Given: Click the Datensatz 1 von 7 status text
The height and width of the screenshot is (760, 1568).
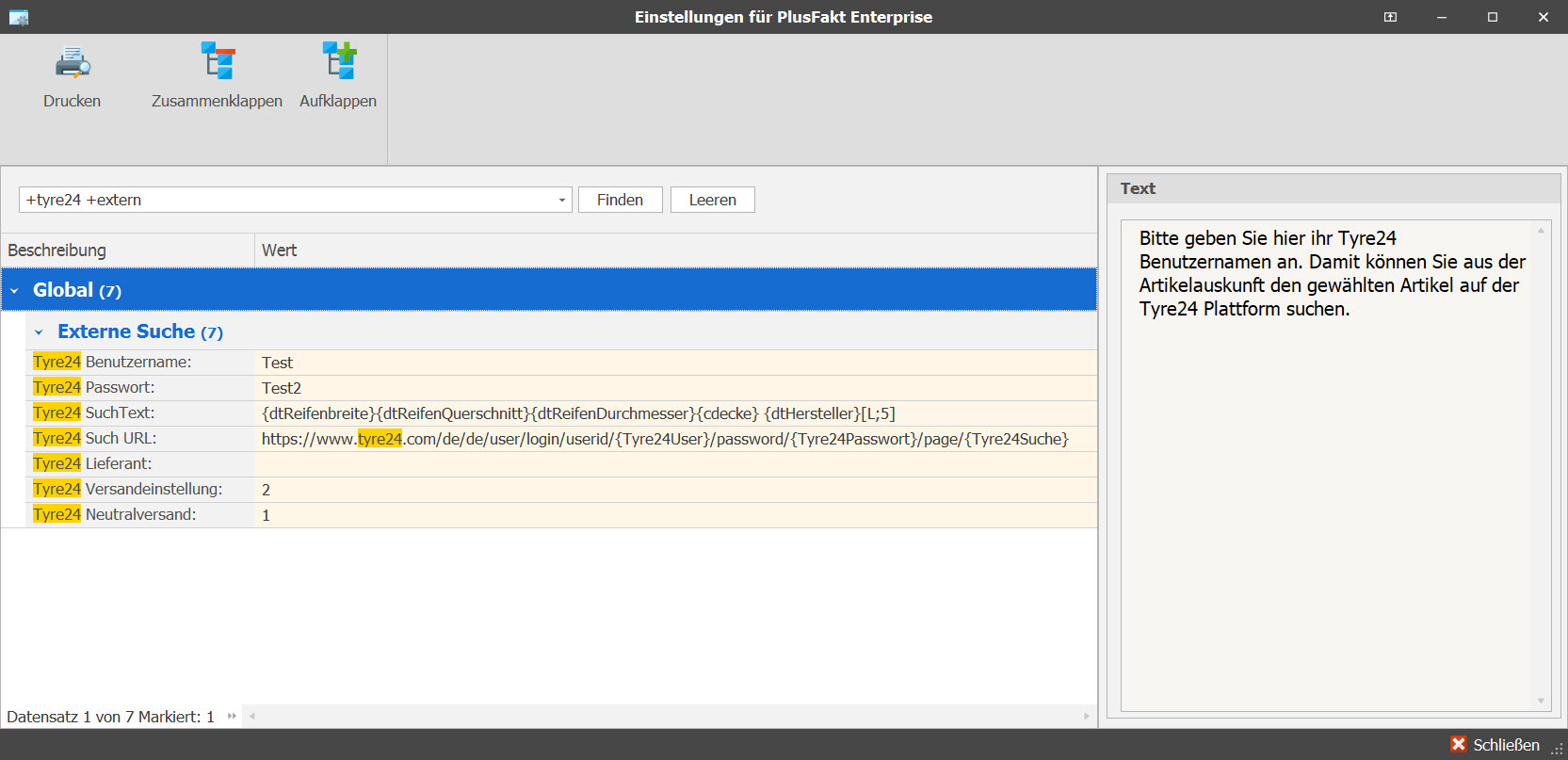Looking at the screenshot, I should (110, 717).
